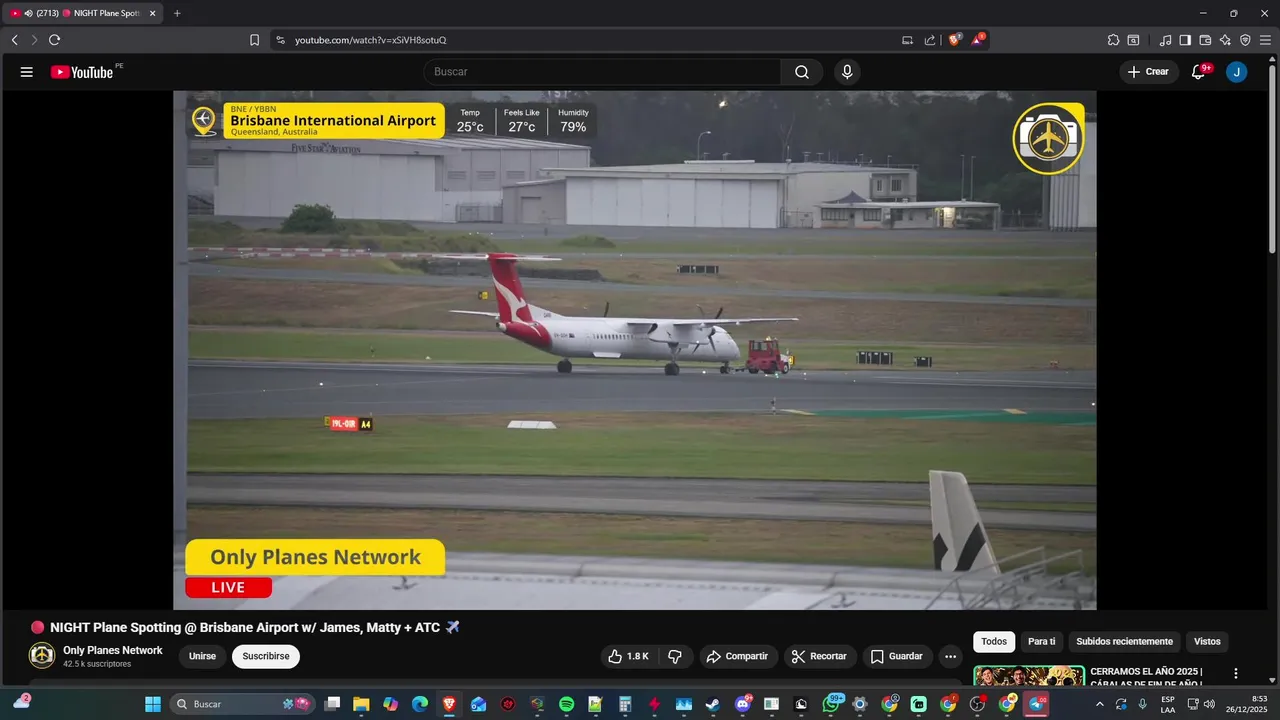Screen dimensions: 1280x720
Task: Open Microsoft Edge from the taskbar
Action: coord(420,704)
